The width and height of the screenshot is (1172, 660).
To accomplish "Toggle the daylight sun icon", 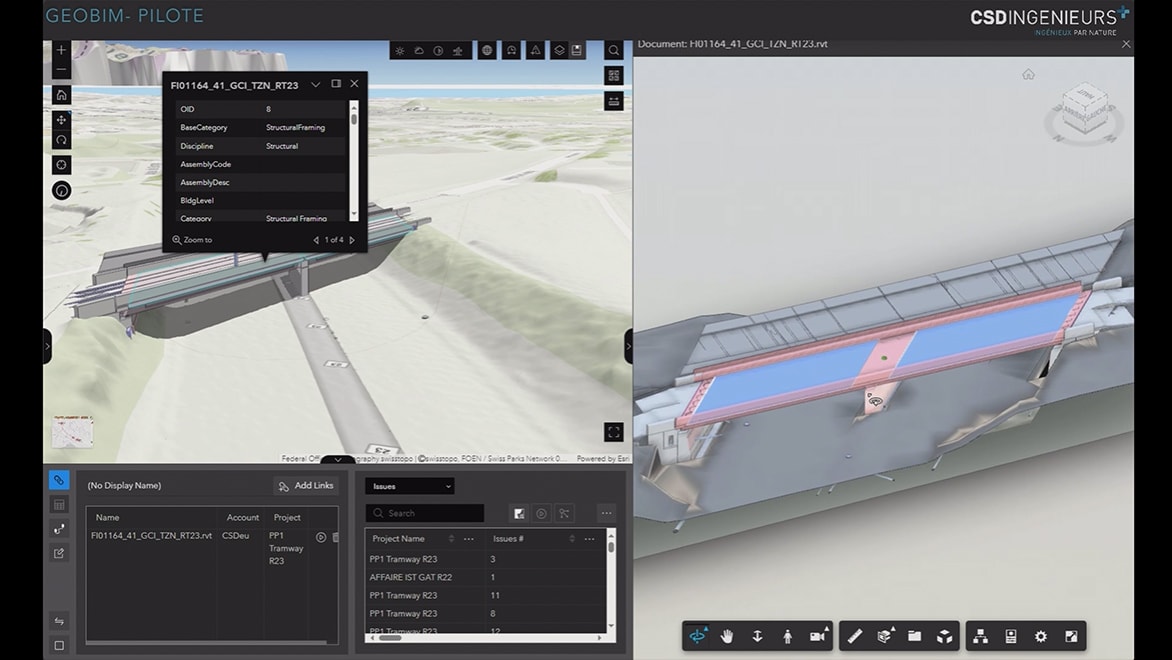I will click(400, 51).
